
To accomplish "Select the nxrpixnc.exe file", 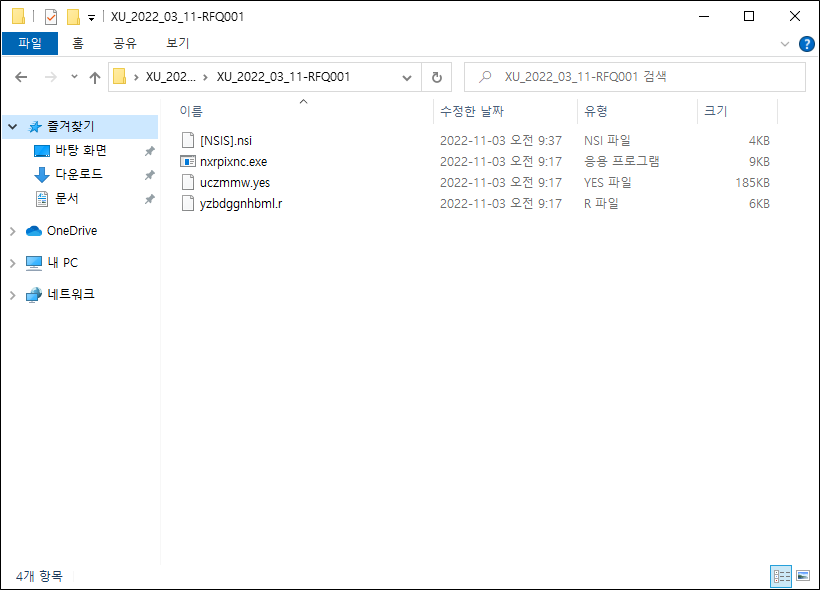I will tap(233, 162).
